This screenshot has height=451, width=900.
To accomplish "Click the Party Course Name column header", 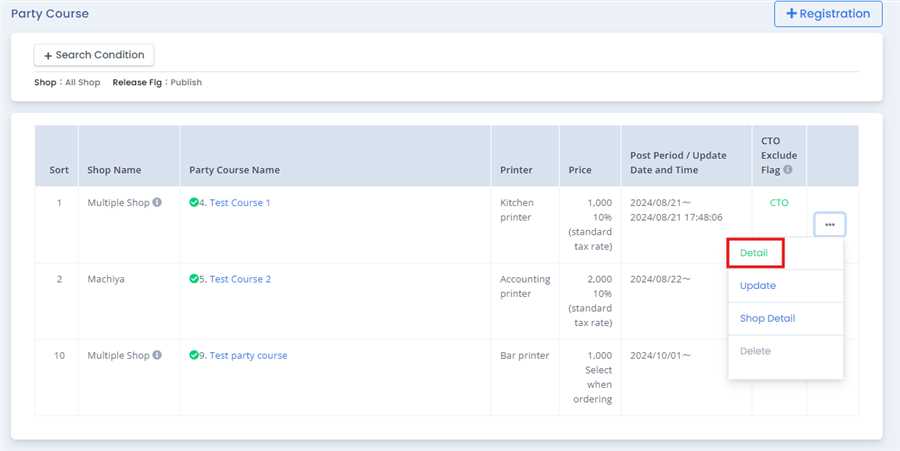I will (x=234, y=170).
